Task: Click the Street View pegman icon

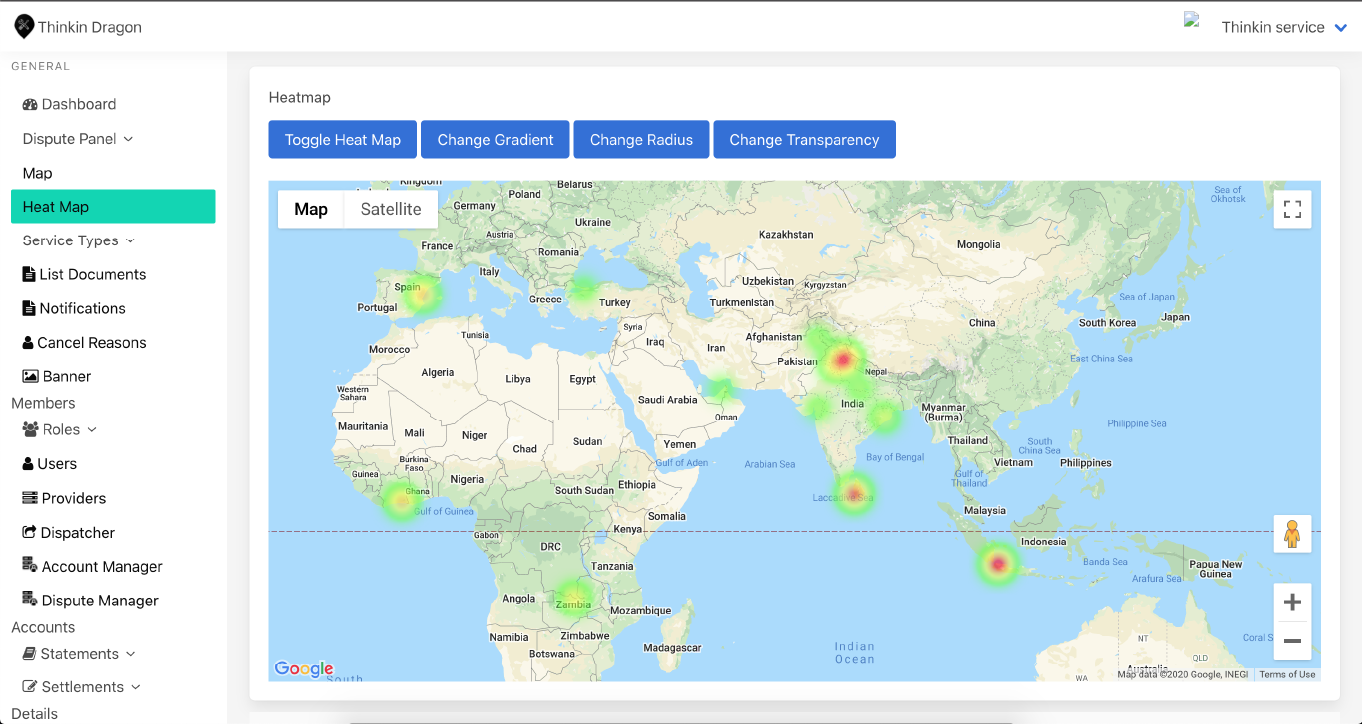Action: (1292, 534)
